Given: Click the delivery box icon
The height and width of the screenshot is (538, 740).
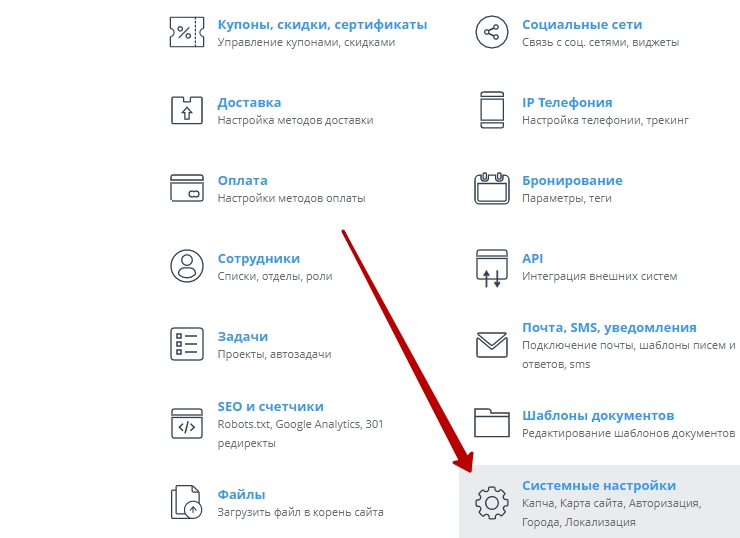Looking at the screenshot, I should pyautogui.click(x=187, y=110).
